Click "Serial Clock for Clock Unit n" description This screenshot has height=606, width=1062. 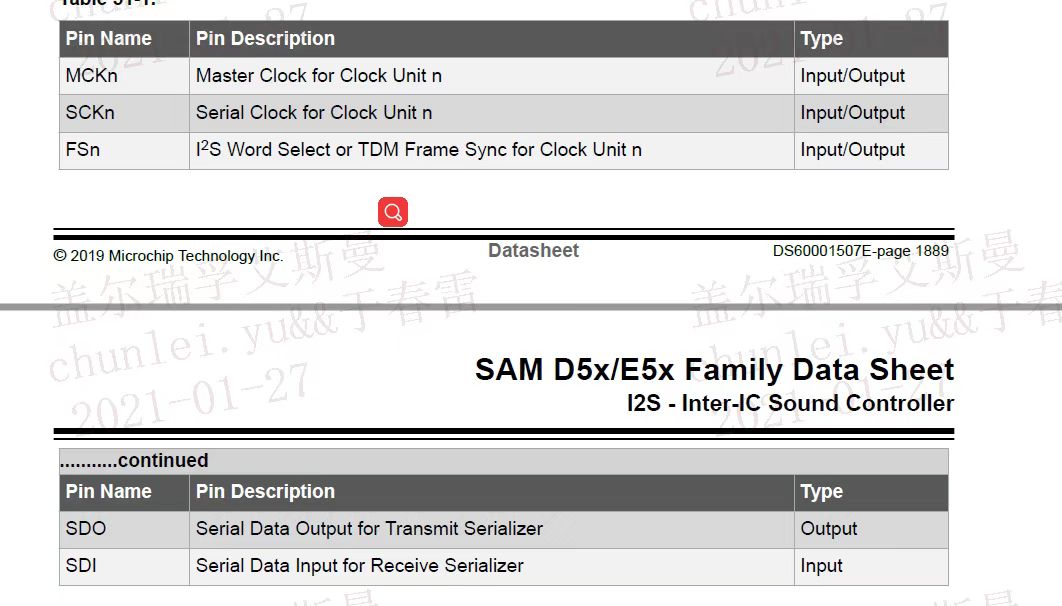314,113
